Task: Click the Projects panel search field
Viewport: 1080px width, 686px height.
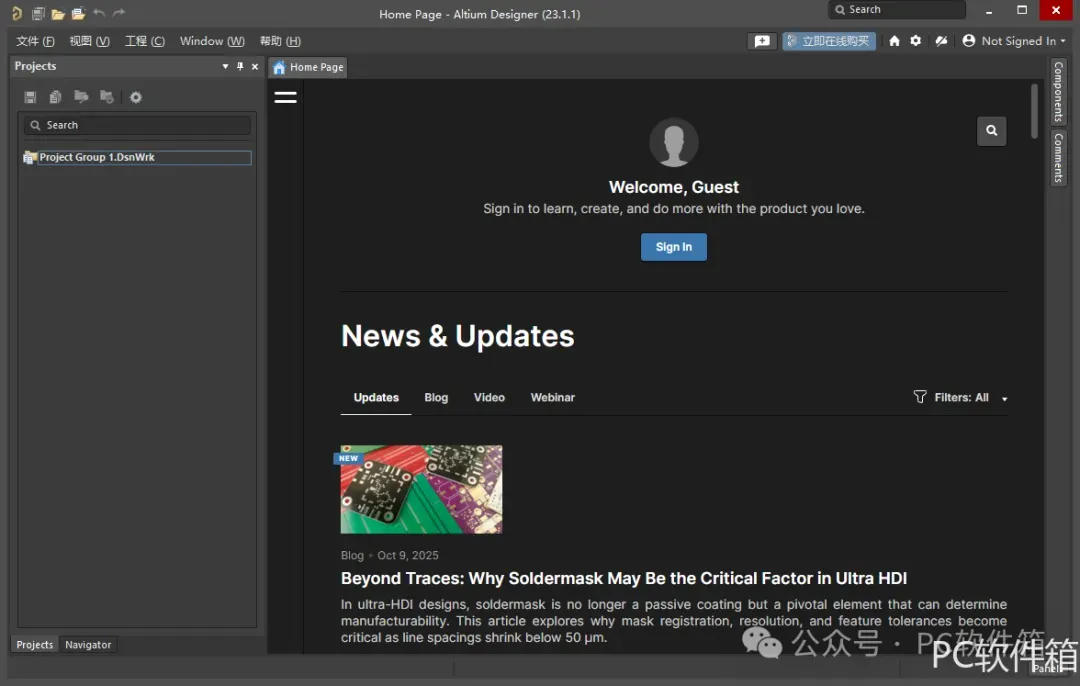Action: pyautogui.click(x=137, y=125)
